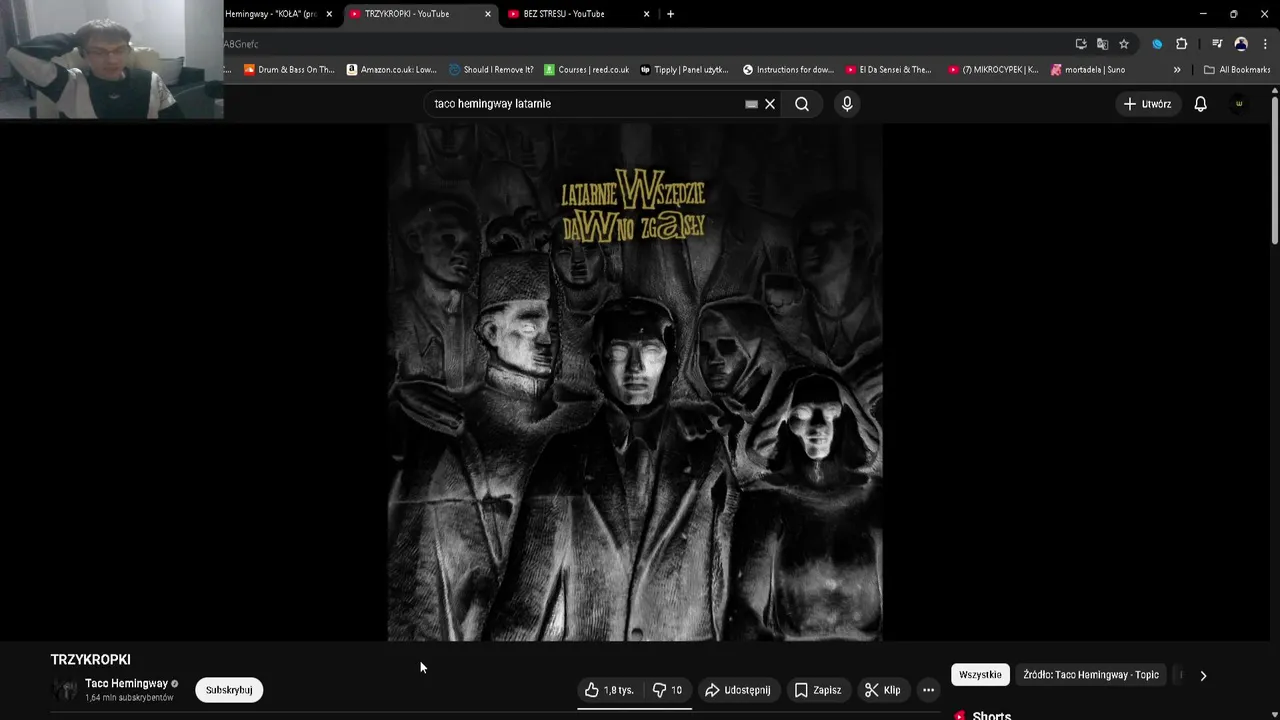The height and width of the screenshot is (720, 1280).
Task: Create a clip with the Klip button
Action: pyautogui.click(x=883, y=690)
